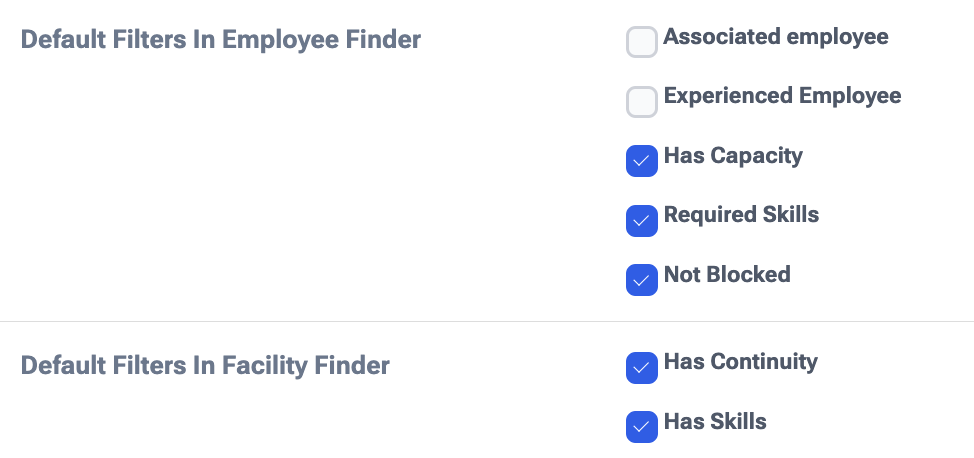Uncheck the Has Skills checkbox

(x=641, y=426)
